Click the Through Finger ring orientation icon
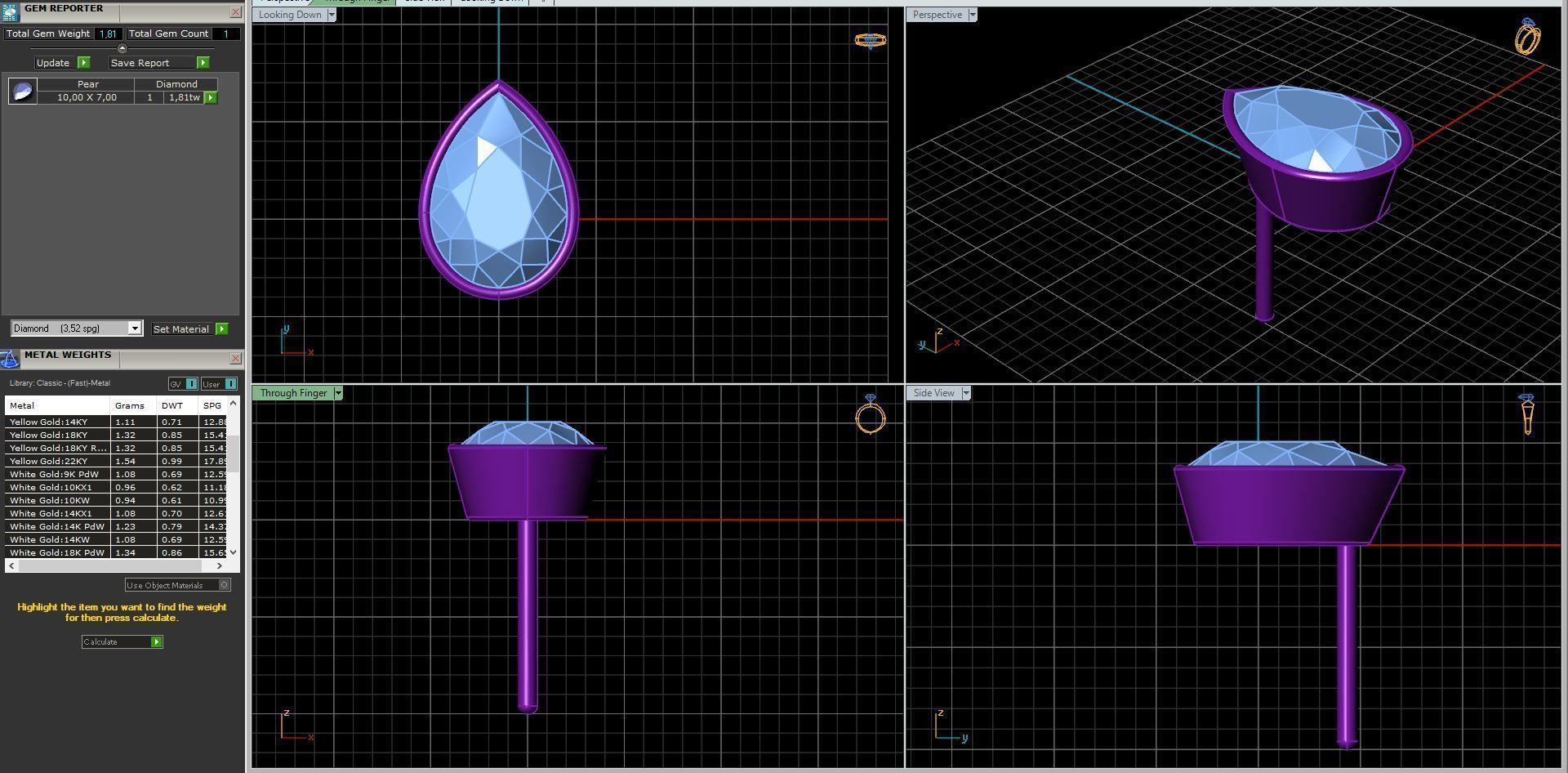Image resolution: width=1568 pixels, height=773 pixels. tap(871, 414)
